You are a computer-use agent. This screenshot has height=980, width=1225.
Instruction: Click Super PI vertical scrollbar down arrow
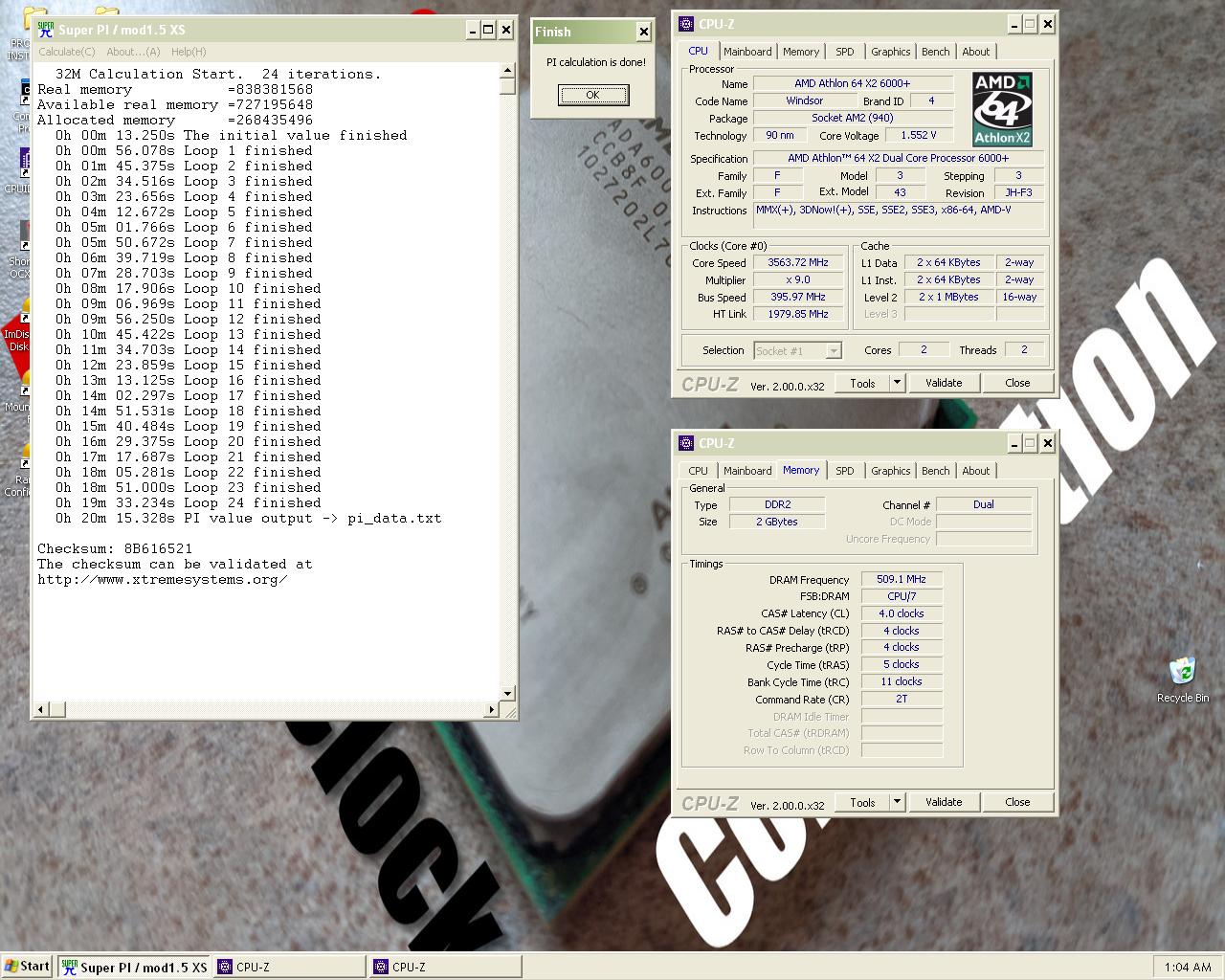[x=507, y=694]
